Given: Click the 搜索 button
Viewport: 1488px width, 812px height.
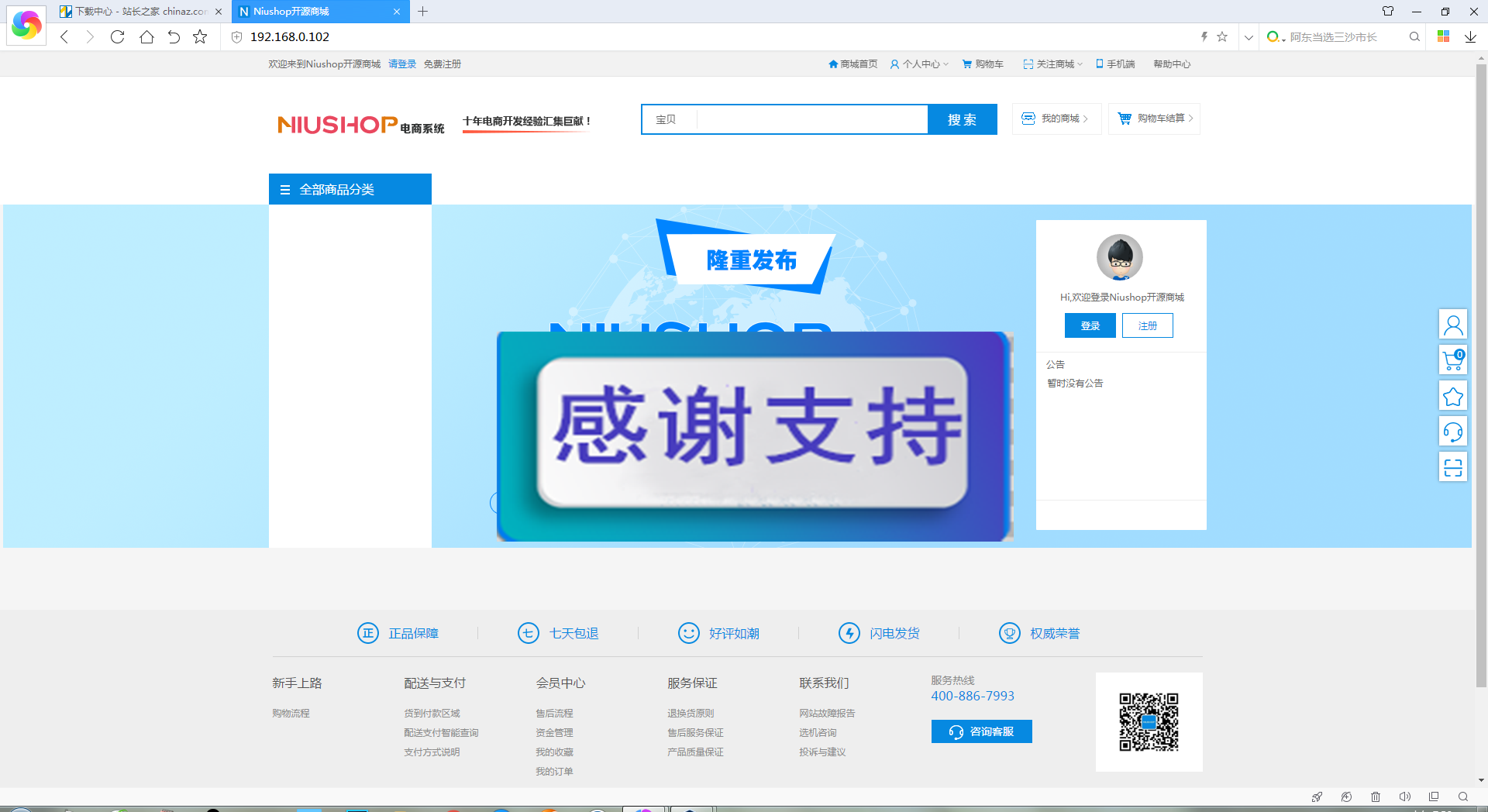Looking at the screenshot, I should coord(963,119).
